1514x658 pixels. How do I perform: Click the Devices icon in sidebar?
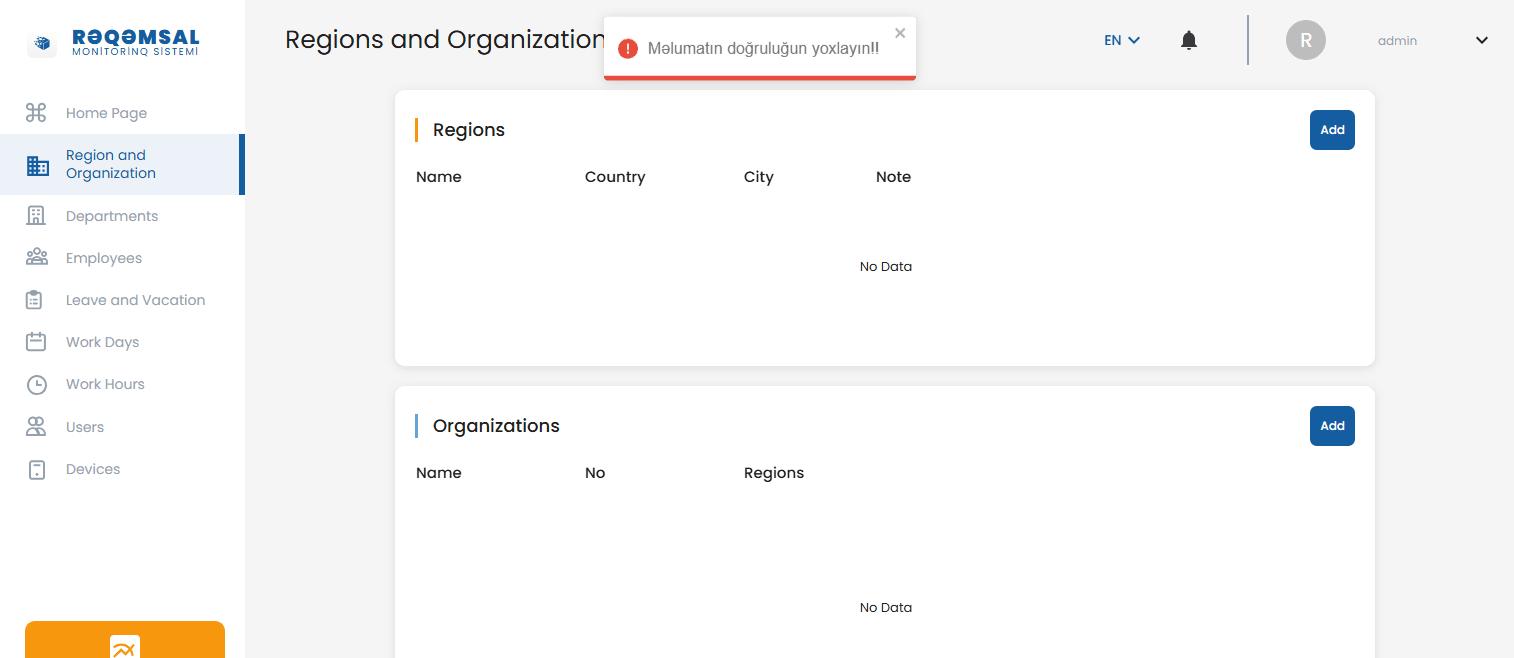(36, 470)
